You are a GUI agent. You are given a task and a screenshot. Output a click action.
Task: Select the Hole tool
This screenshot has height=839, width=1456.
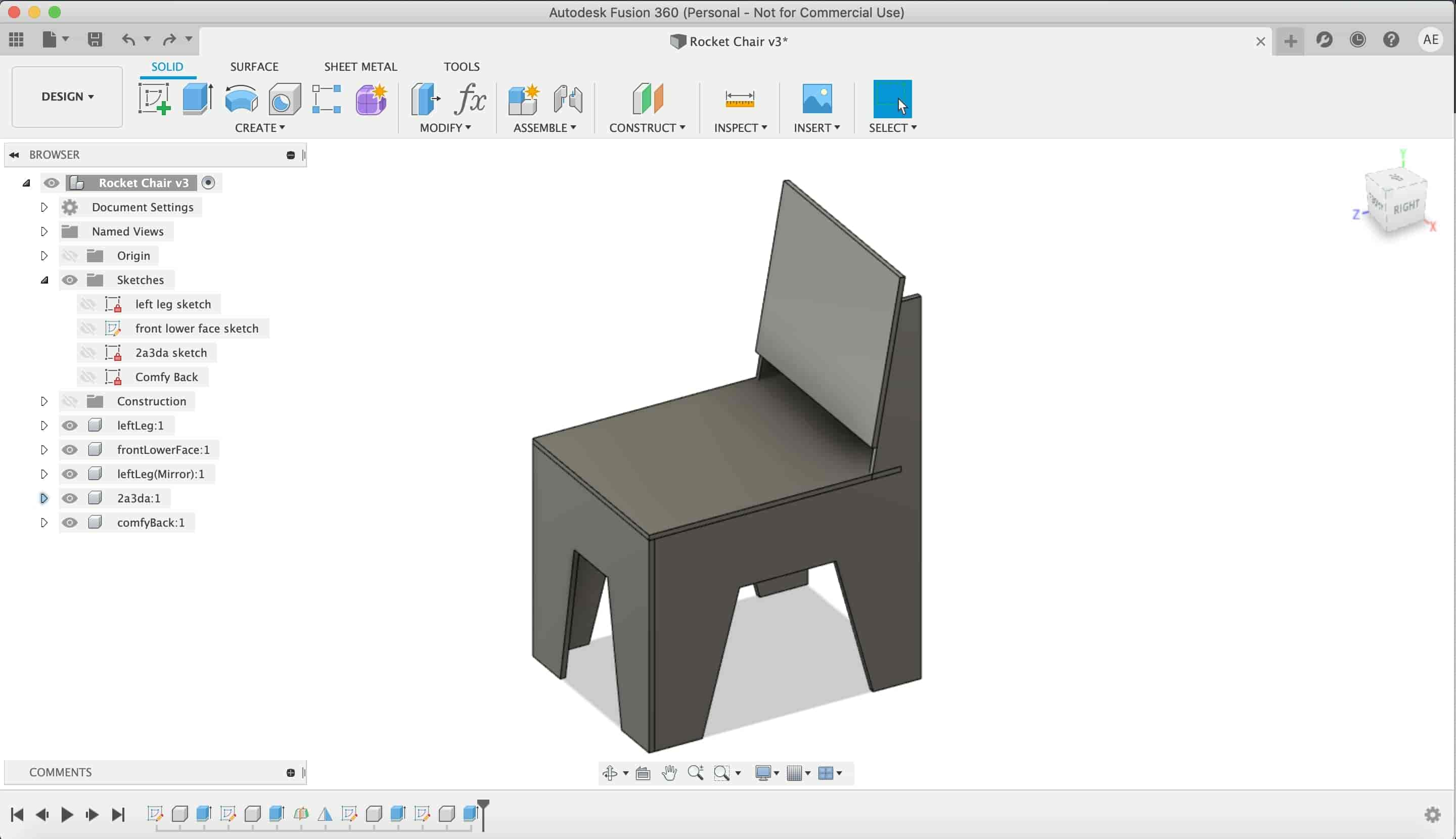pos(285,99)
